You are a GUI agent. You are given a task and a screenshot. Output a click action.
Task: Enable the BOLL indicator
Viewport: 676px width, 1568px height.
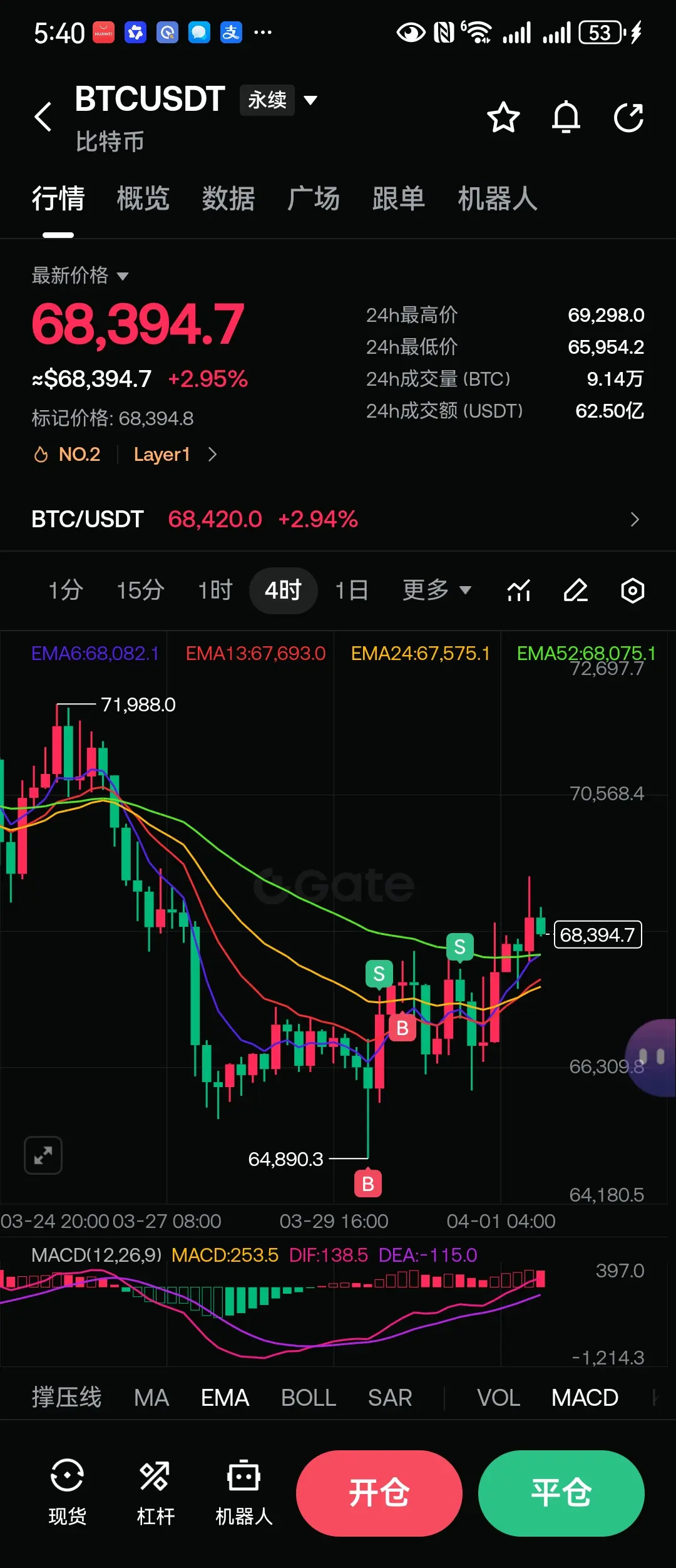pos(309,1397)
